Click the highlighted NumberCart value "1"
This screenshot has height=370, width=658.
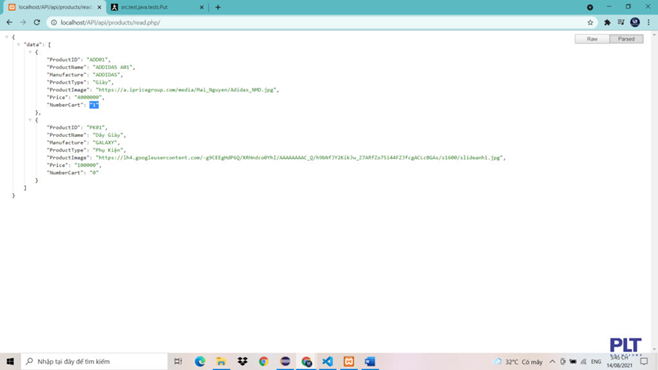(x=94, y=105)
